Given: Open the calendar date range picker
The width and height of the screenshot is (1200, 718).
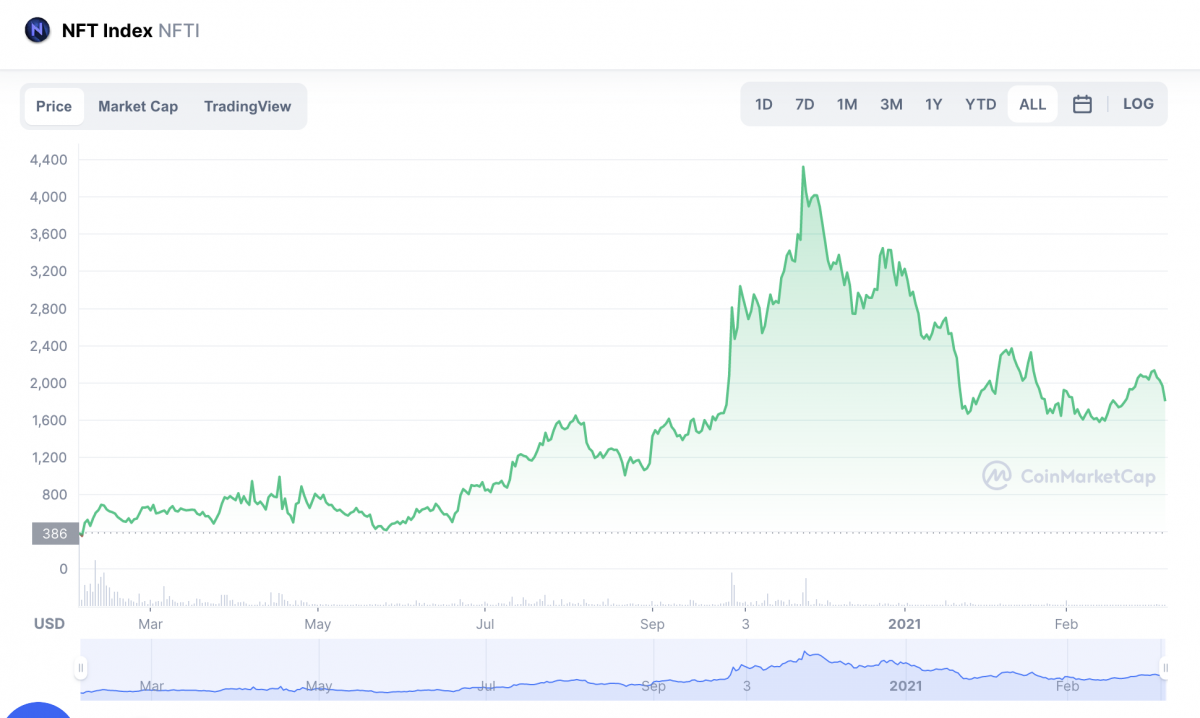Looking at the screenshot, I should (x=1082, y=104).
